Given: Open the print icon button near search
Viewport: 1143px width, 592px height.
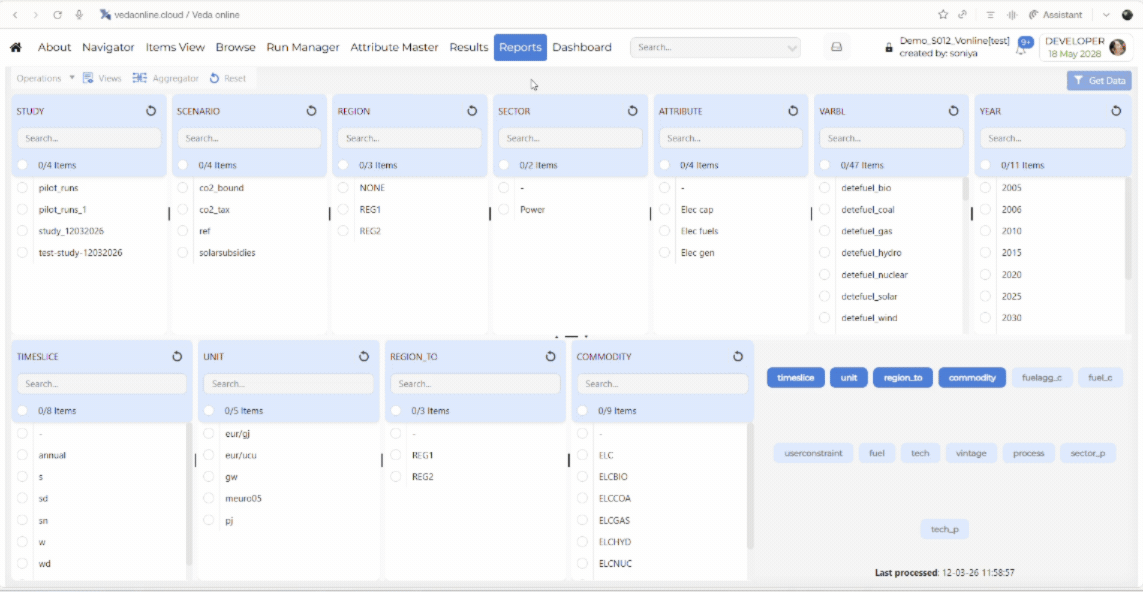Looking at the screenshot, I should click(837, 47).
